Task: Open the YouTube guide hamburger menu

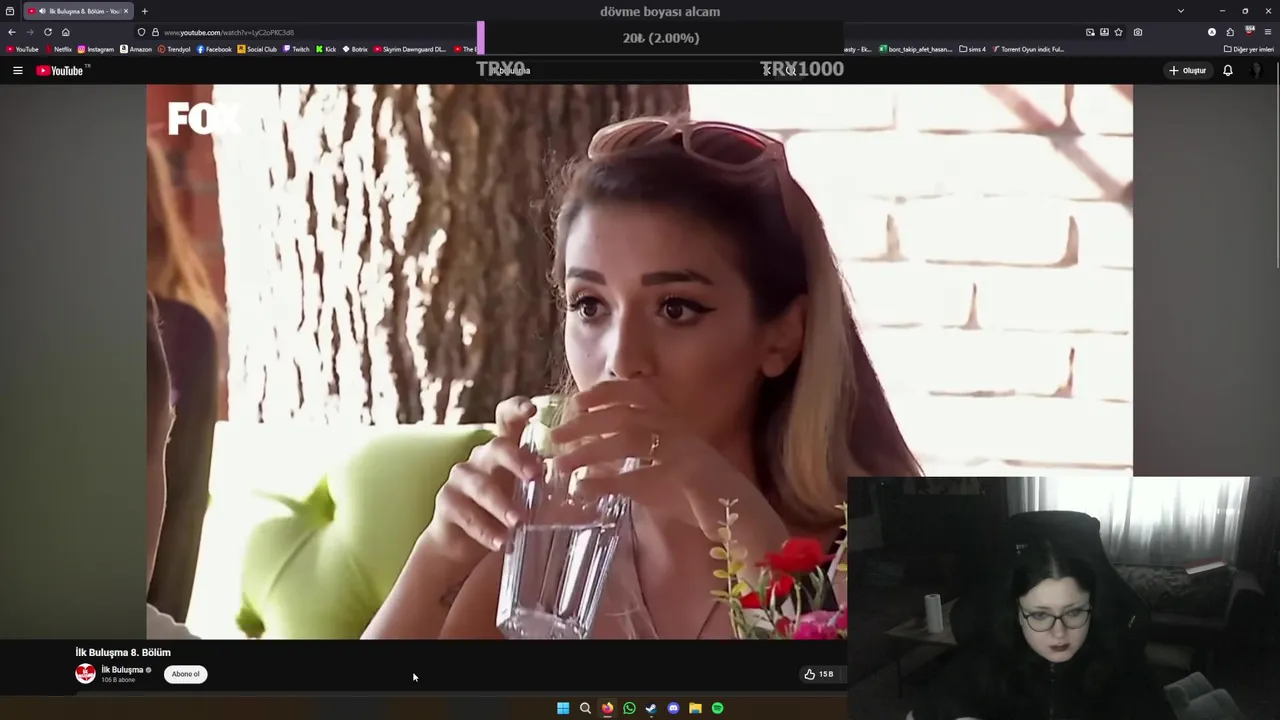Action: point(17,70)
